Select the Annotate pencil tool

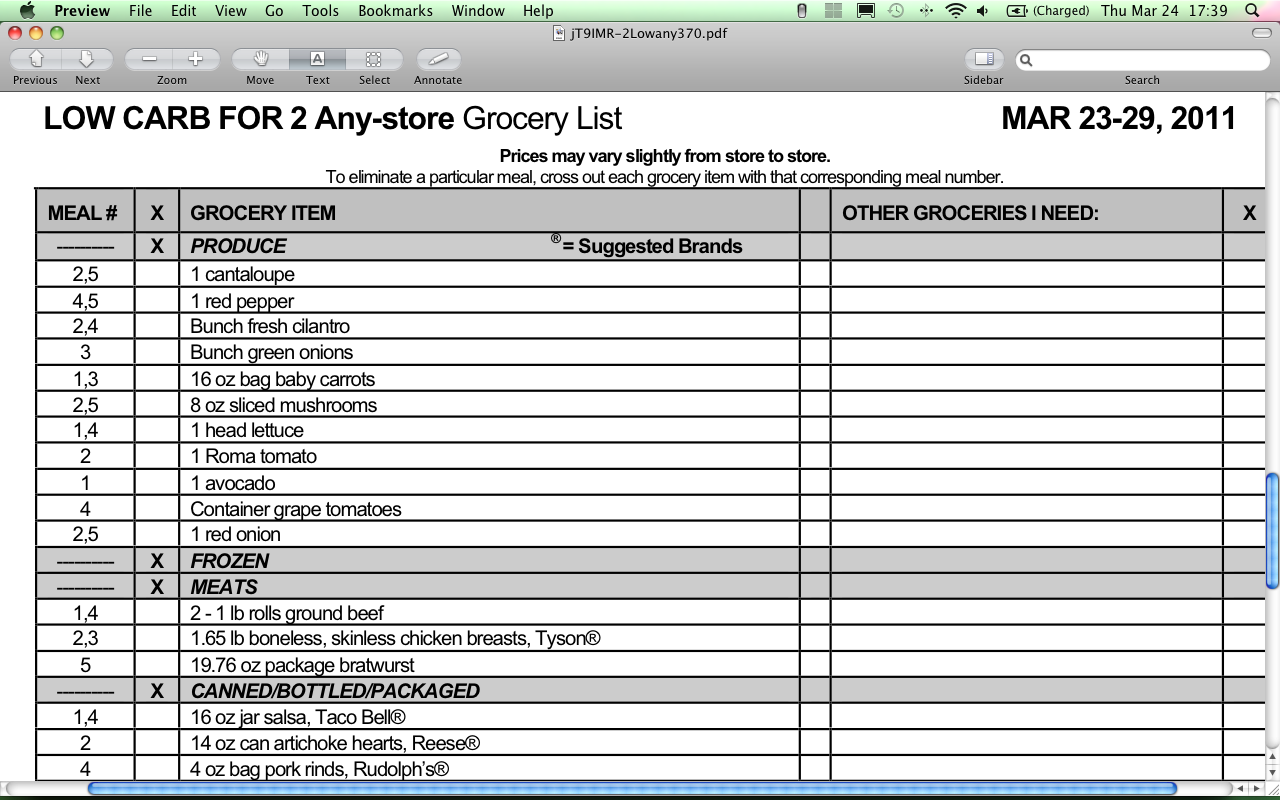pos(437,61)
